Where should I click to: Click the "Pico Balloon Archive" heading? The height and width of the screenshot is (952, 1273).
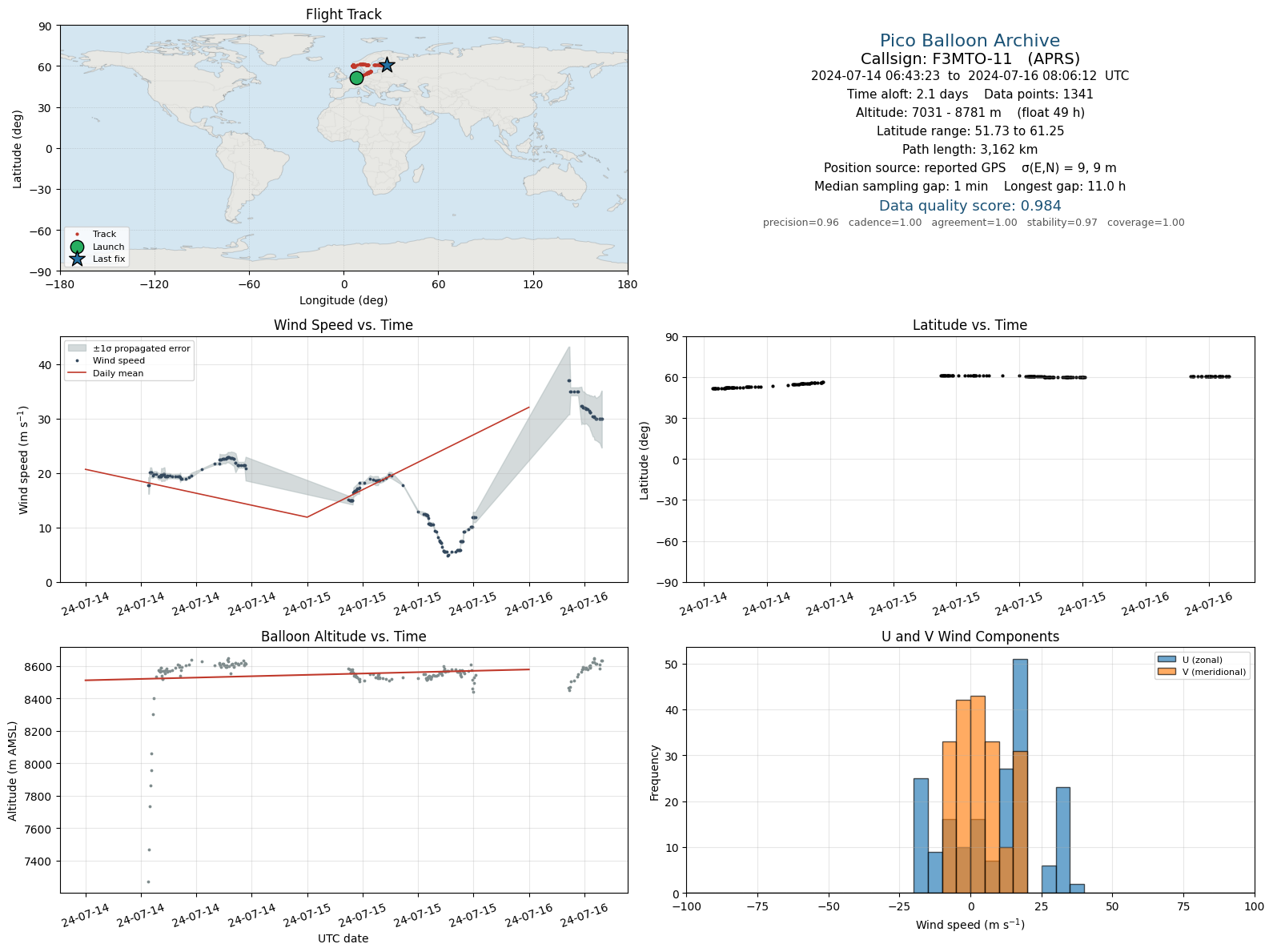tap(970, 41)
